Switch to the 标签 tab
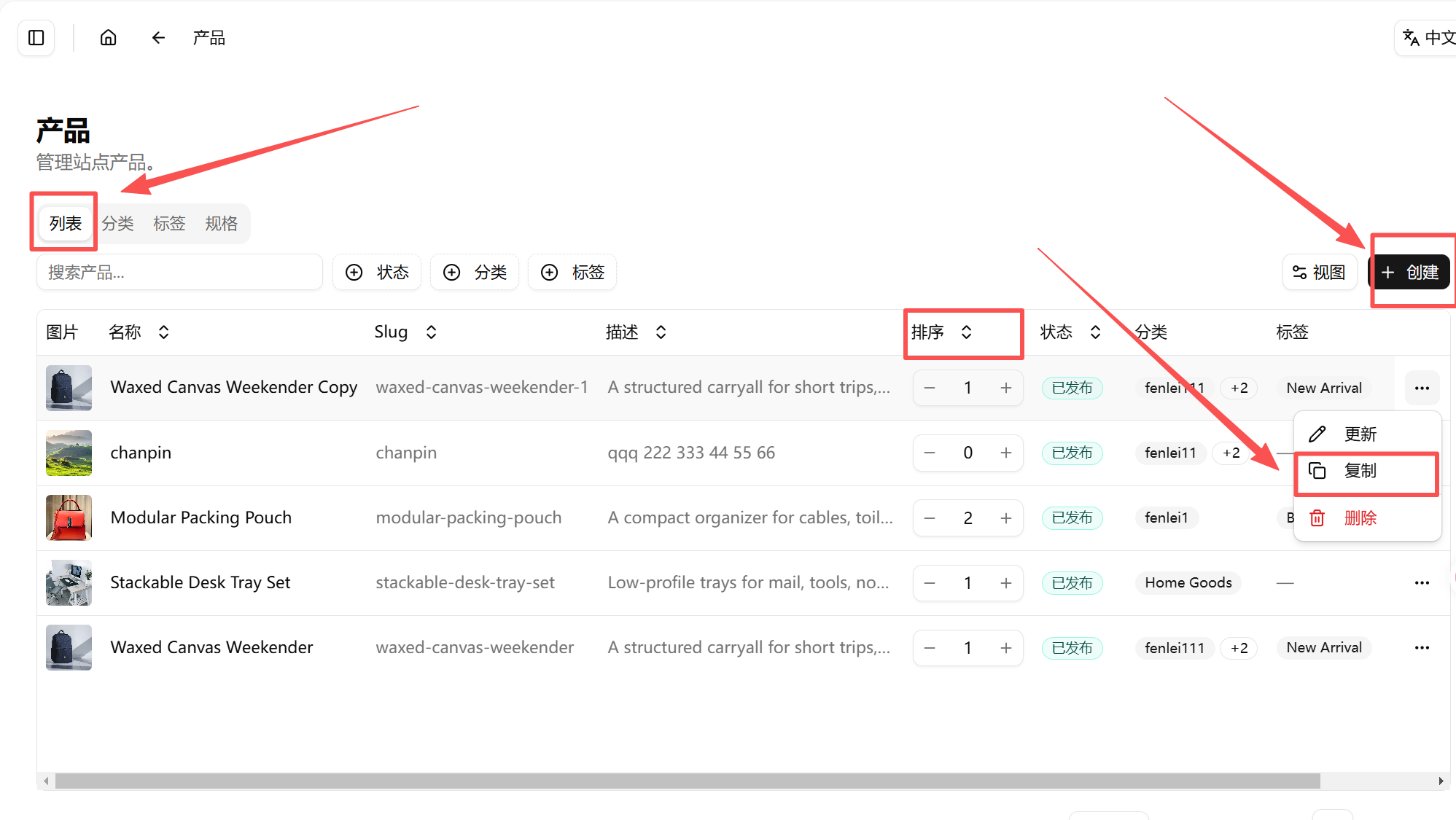1456x820 pixels. pos(169,223)
